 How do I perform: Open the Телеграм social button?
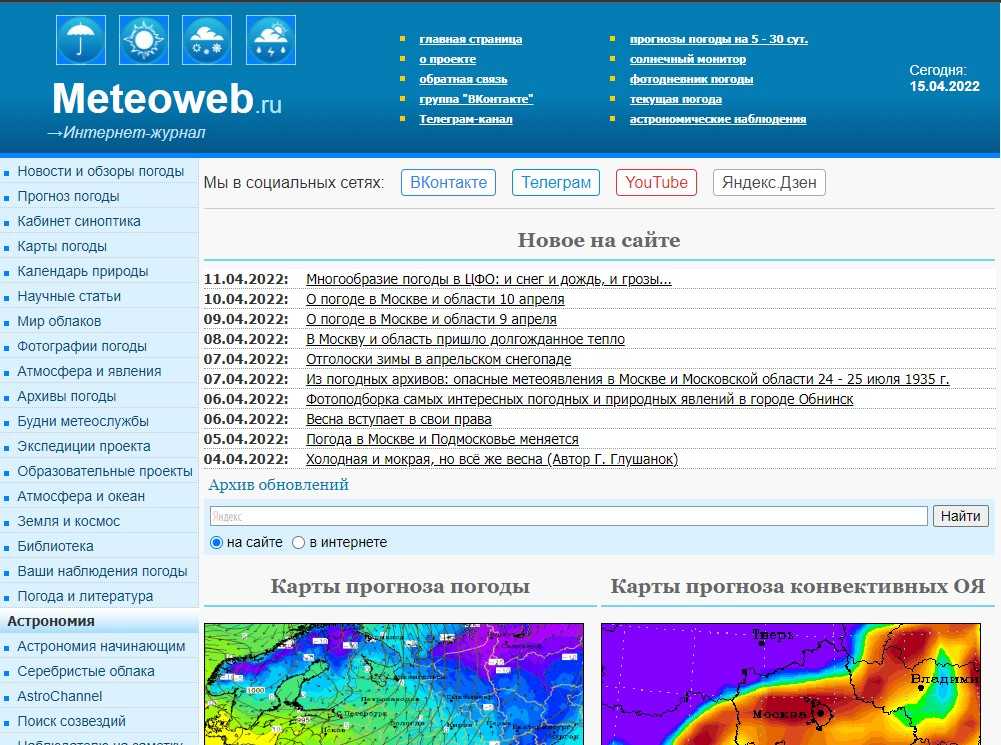pos(556,182)
